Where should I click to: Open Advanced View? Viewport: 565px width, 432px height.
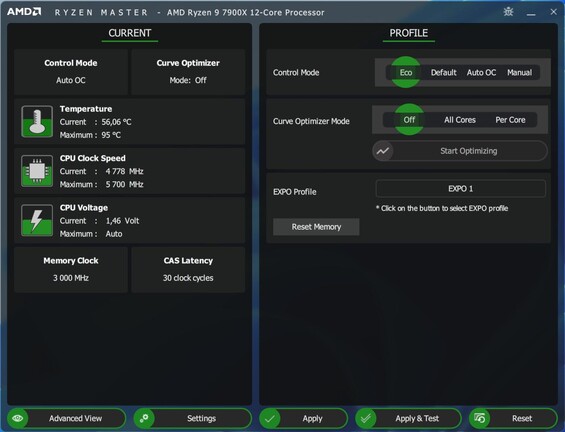click(66, 418)
